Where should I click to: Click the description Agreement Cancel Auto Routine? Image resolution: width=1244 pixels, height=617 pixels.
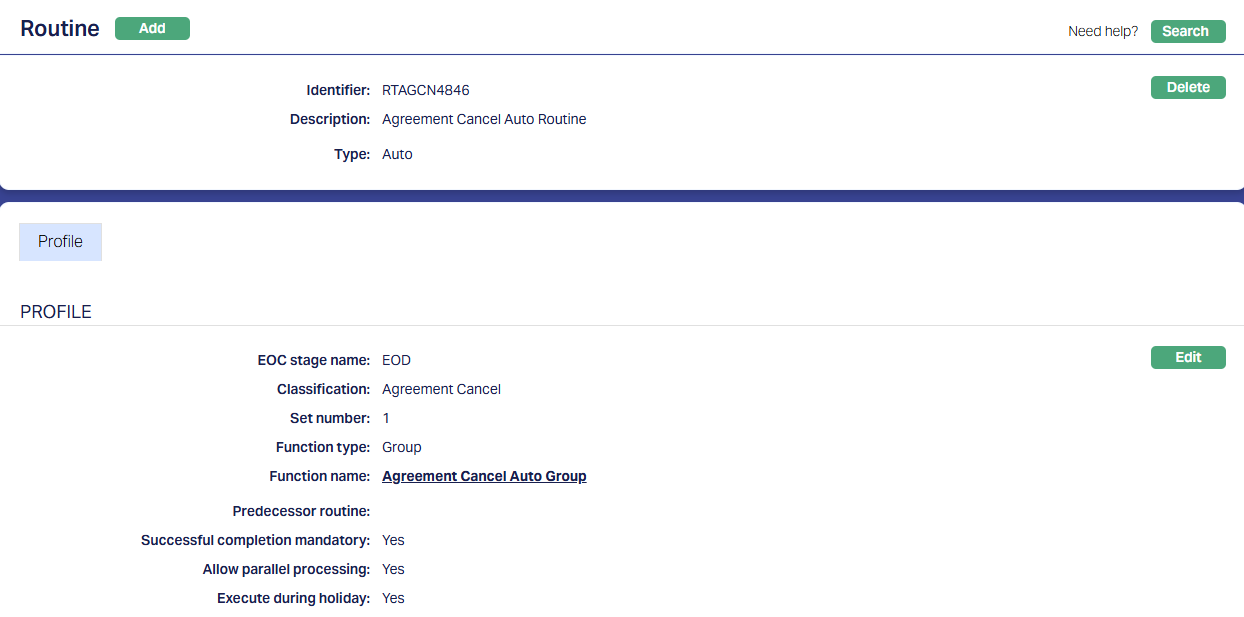[484, 120]
